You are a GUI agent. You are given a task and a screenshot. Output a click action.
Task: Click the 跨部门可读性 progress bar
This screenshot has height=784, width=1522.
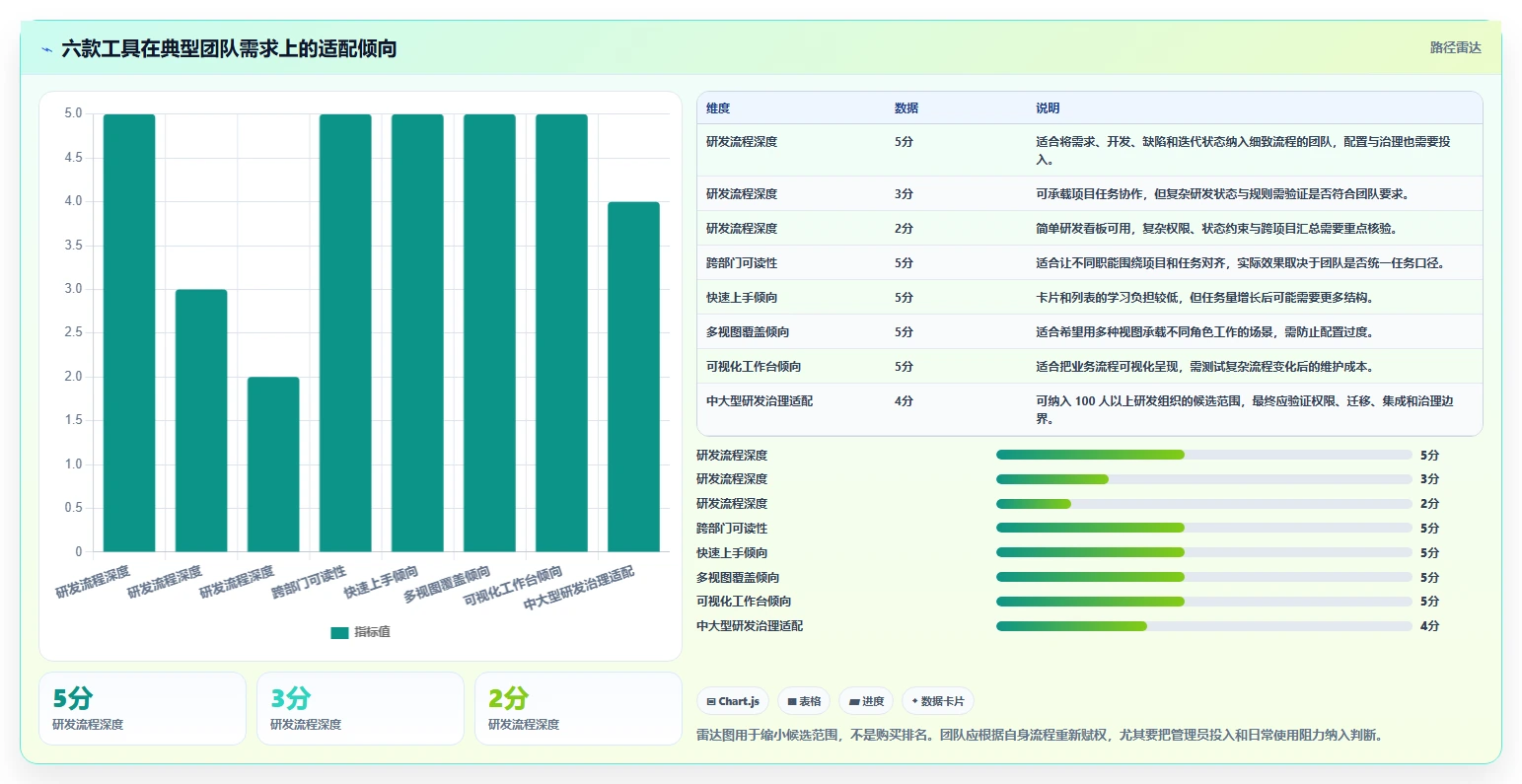[1203, 529]
